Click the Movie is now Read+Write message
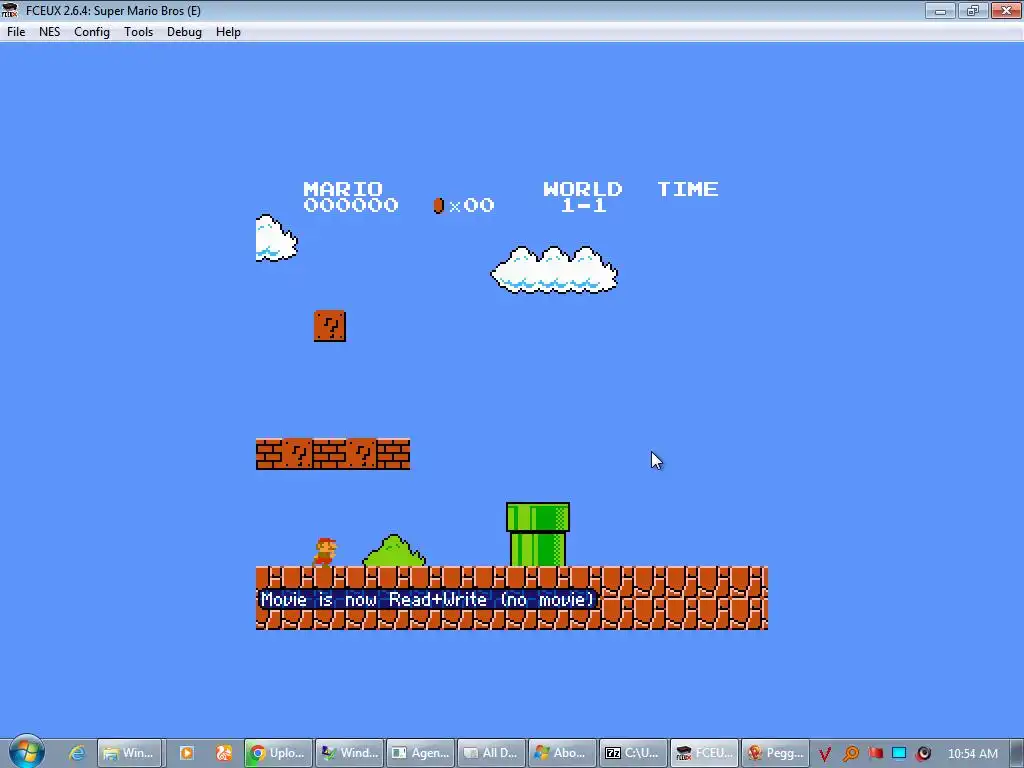 [x=428, y=600]
